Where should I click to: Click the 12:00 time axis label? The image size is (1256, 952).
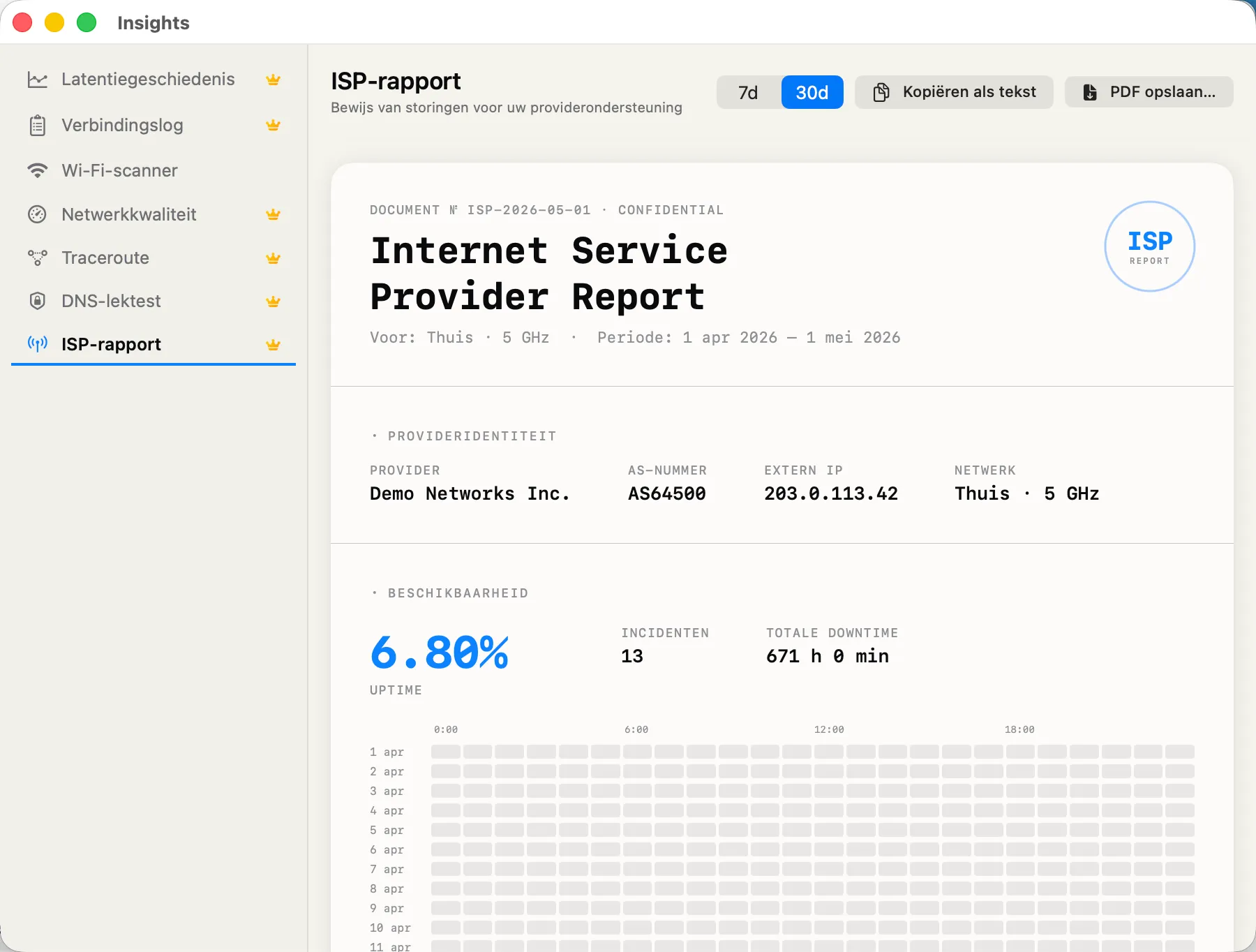(829, 729)
